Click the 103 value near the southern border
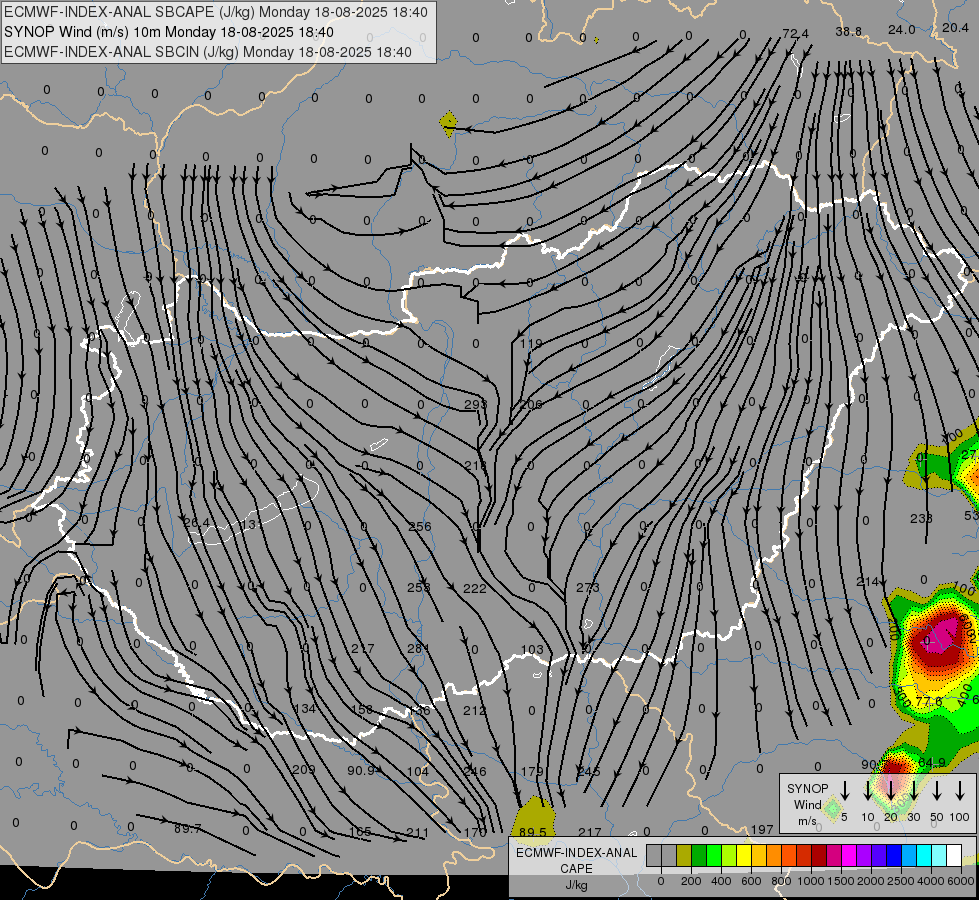The height and width of the screenshot is (900, 979). point(532,650)
